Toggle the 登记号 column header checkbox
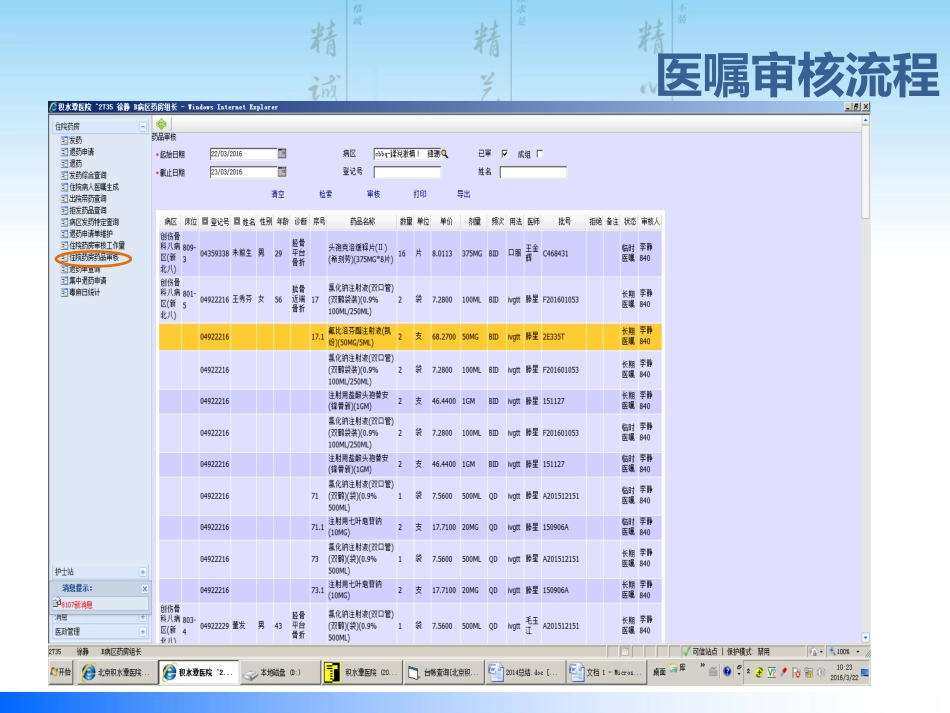The width and height of the screenshot is (950, 713). click(205, 221)
